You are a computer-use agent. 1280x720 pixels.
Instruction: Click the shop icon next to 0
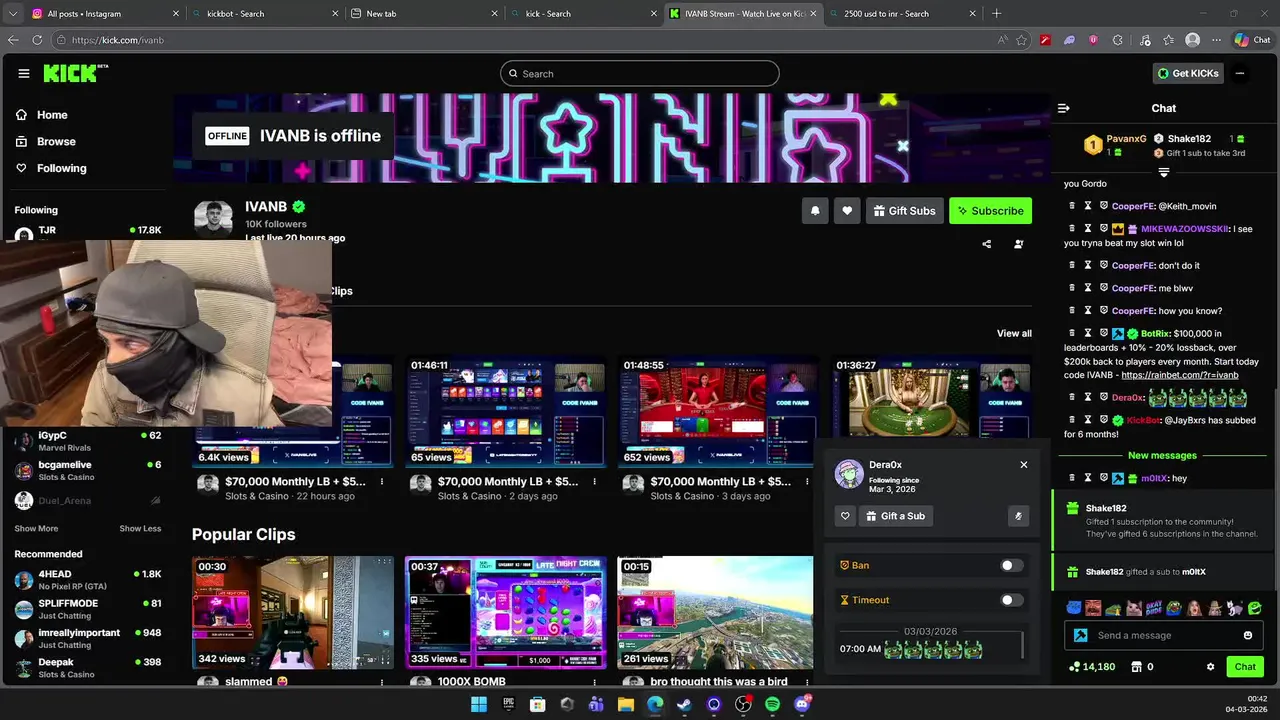click(x=1136, y=667)
